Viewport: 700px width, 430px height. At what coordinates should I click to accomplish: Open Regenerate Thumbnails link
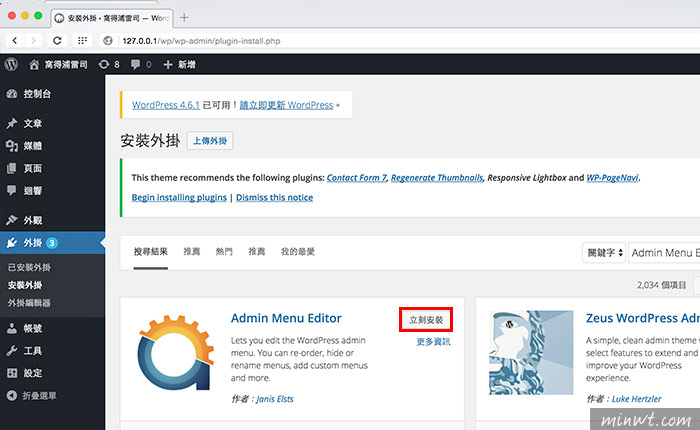click(x=437, y=178)
